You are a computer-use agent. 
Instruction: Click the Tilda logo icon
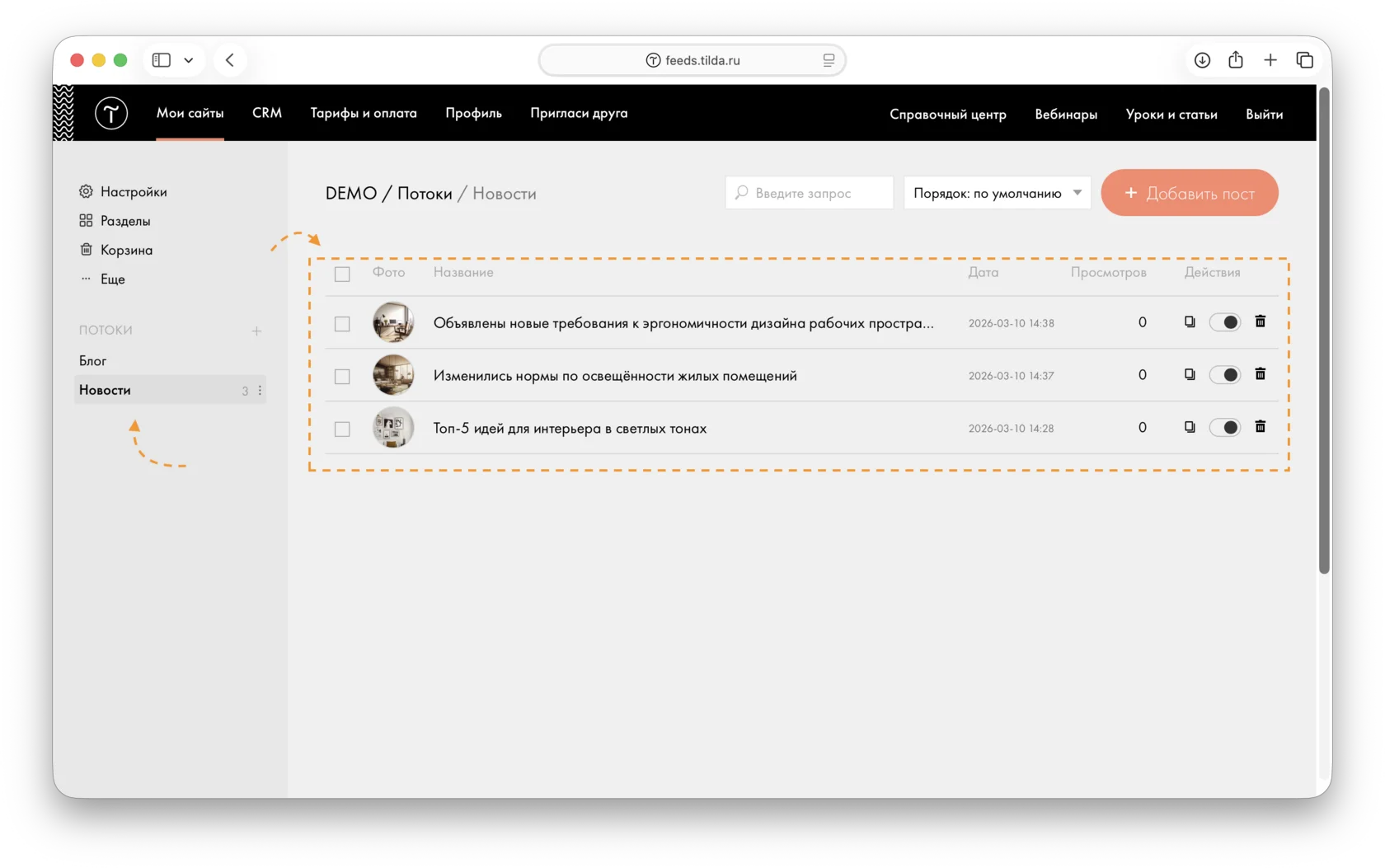pyautogui.click(x=111, y=113)
